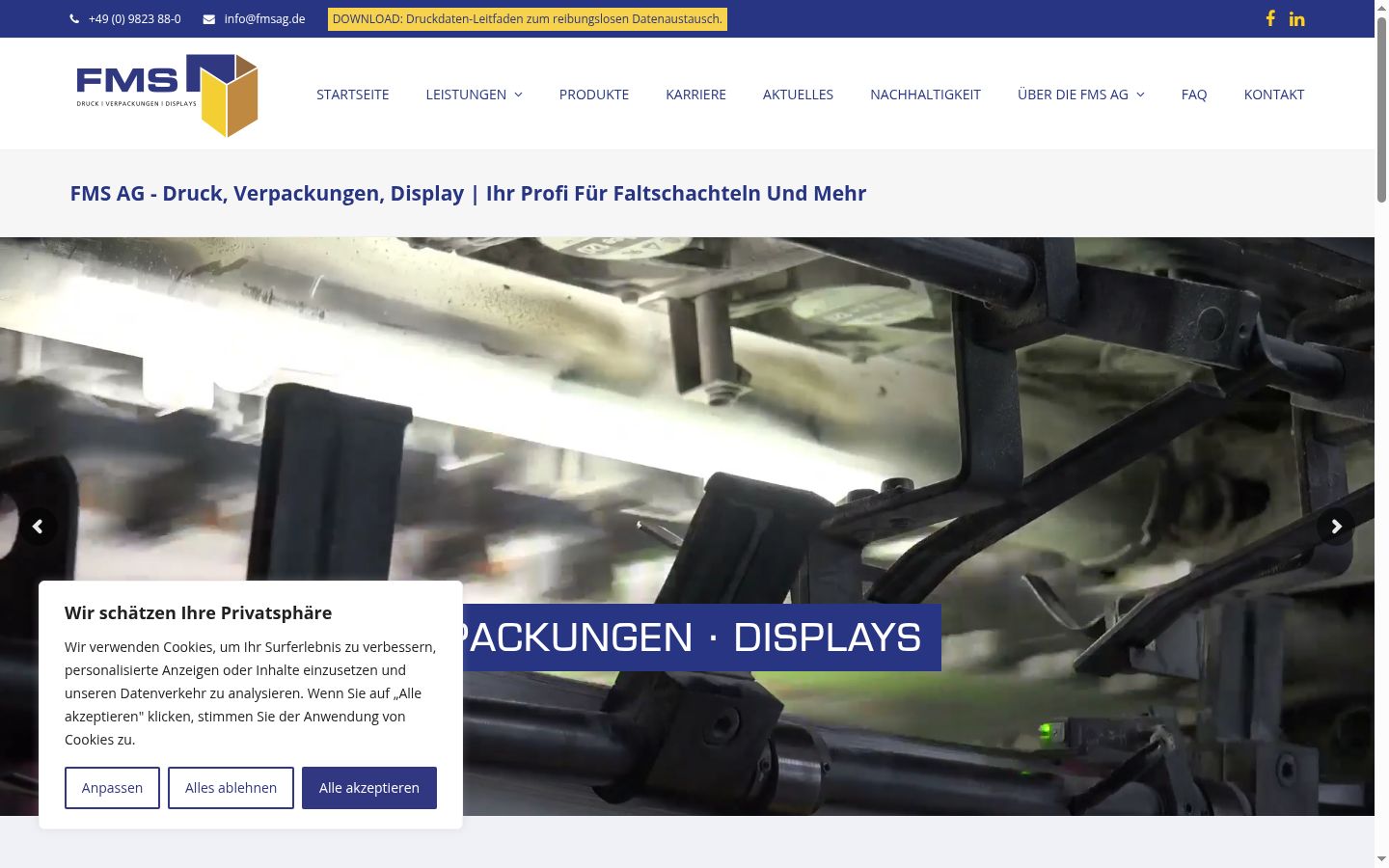Open the Aktuelles menu item

[798, 95]
